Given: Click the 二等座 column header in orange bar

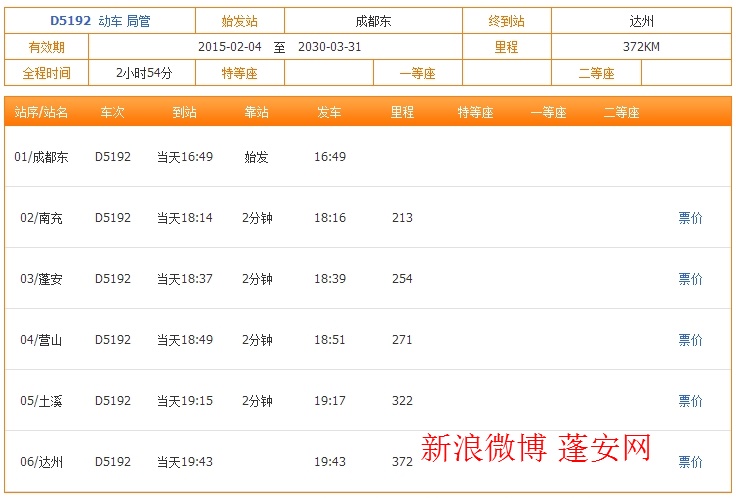Looking at the screenshot, I should [x=621, y=113].
